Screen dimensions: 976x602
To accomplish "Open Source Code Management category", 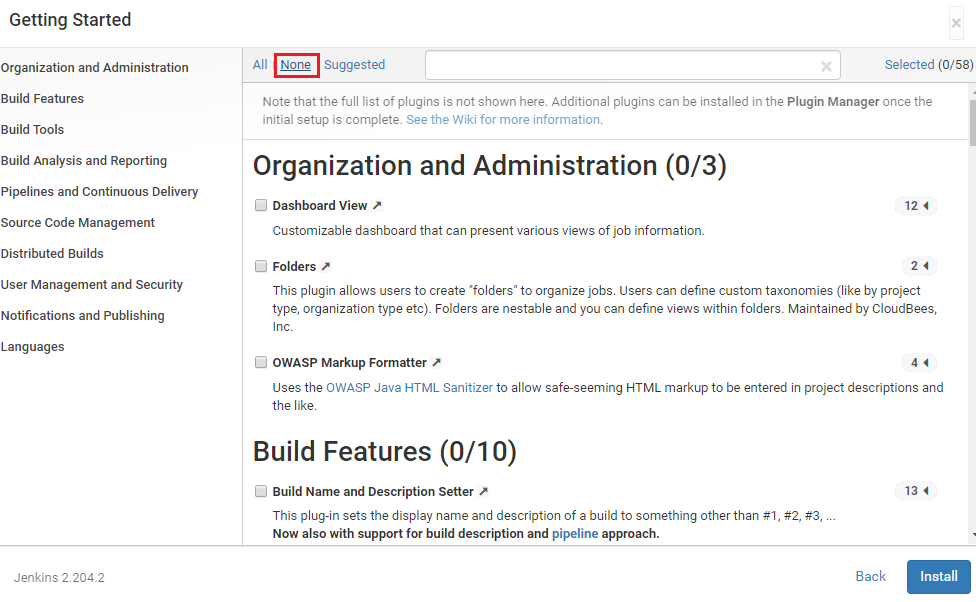I will [x=78, y=223].
